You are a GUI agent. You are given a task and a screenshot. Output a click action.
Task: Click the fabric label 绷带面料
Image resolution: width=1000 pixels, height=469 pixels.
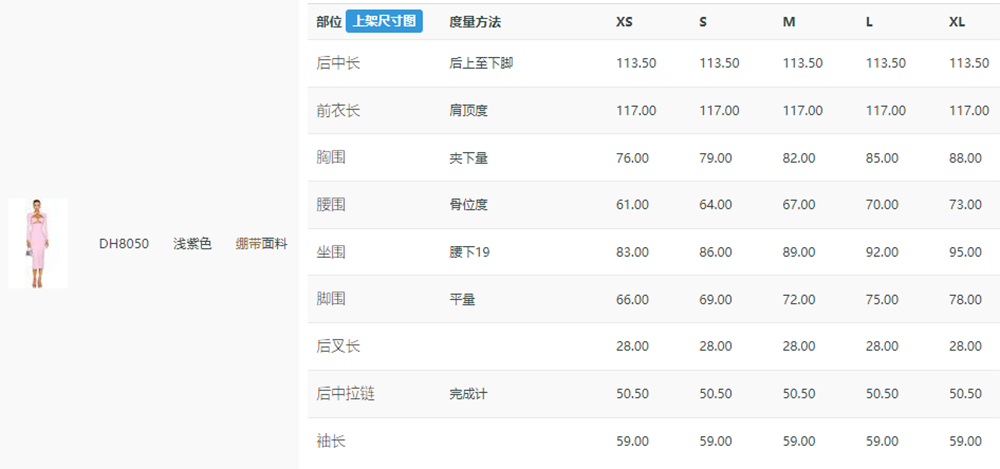point(261,244)
